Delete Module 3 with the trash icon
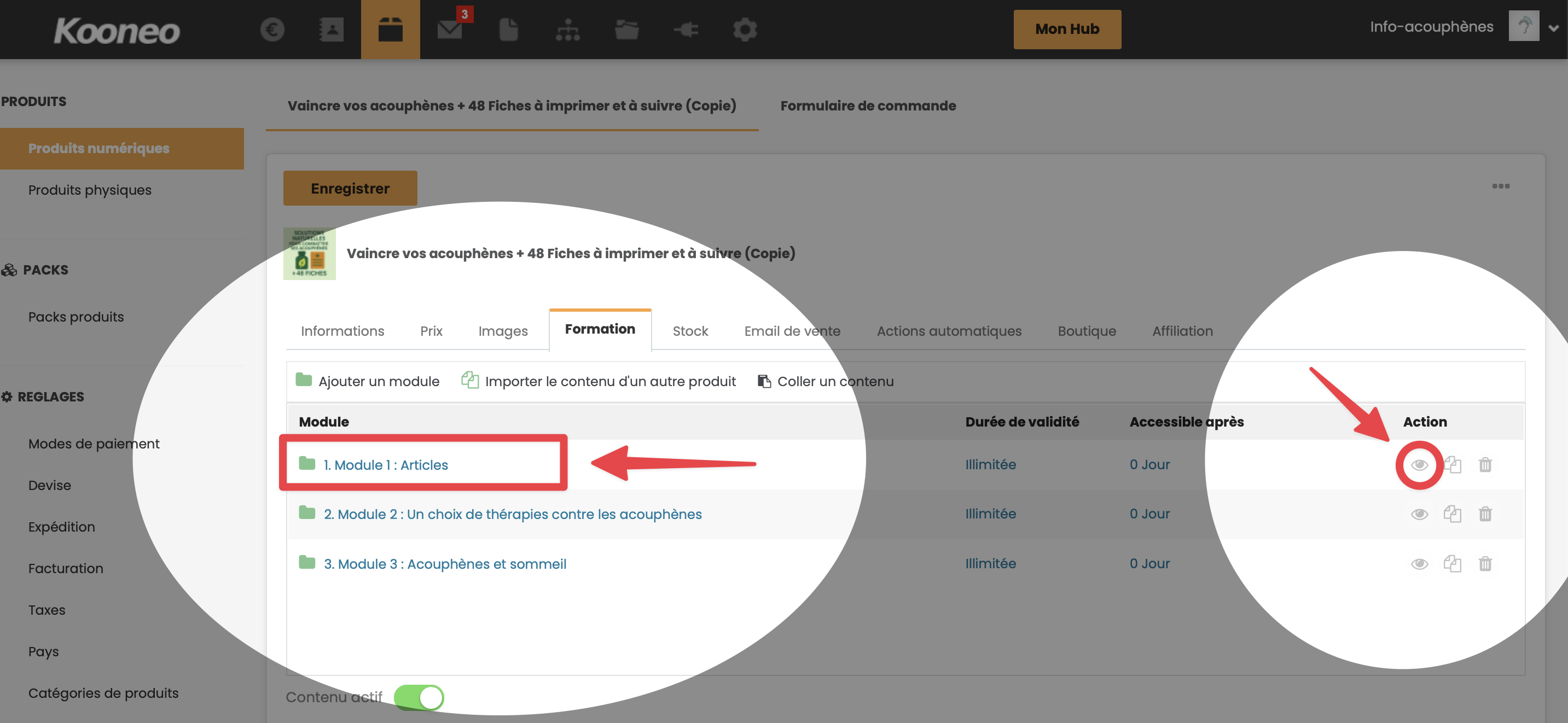Screen dimensions: 1568x723 click(x=1485, y=563)
